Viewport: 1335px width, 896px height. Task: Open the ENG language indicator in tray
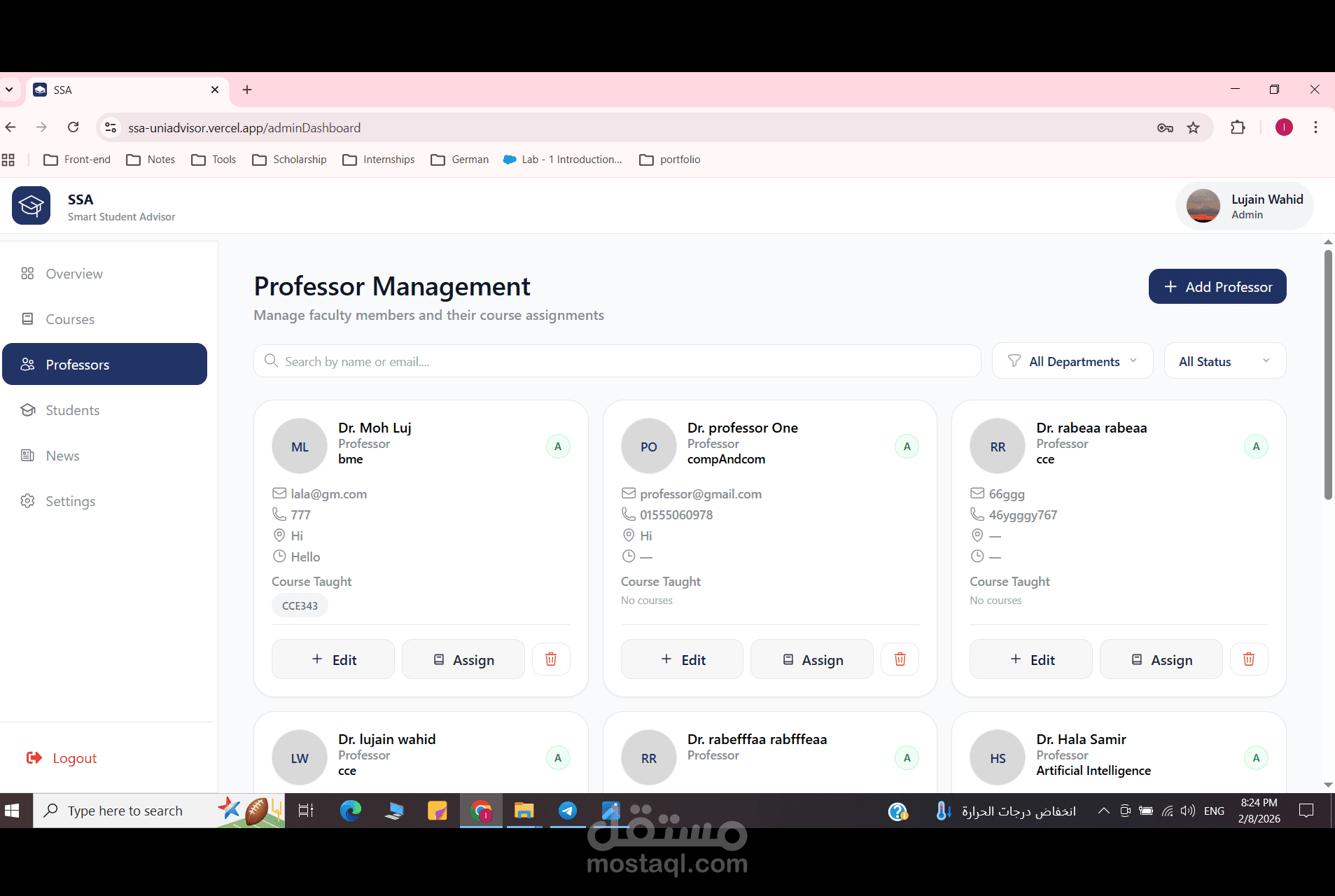1214,811
